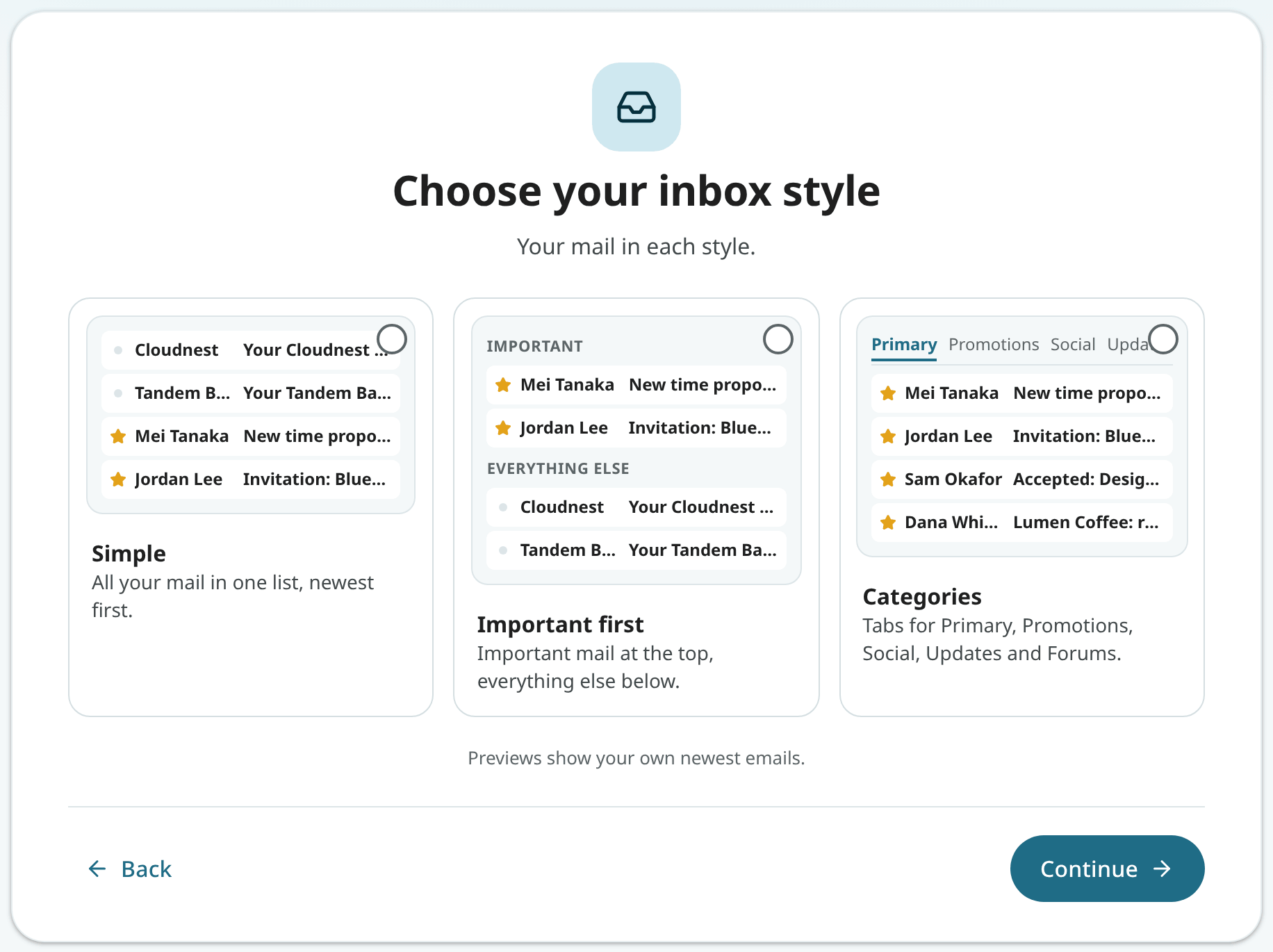Click the "Important first" card title

(560, 625)
